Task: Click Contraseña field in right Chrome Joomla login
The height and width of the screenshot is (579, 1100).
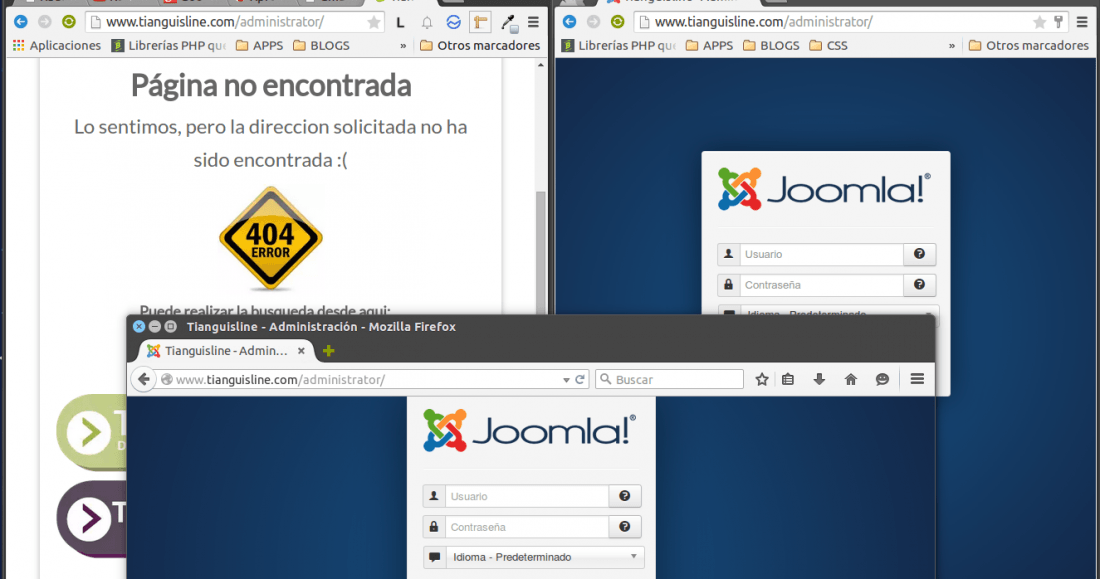Action: click(x=821, y=285)
